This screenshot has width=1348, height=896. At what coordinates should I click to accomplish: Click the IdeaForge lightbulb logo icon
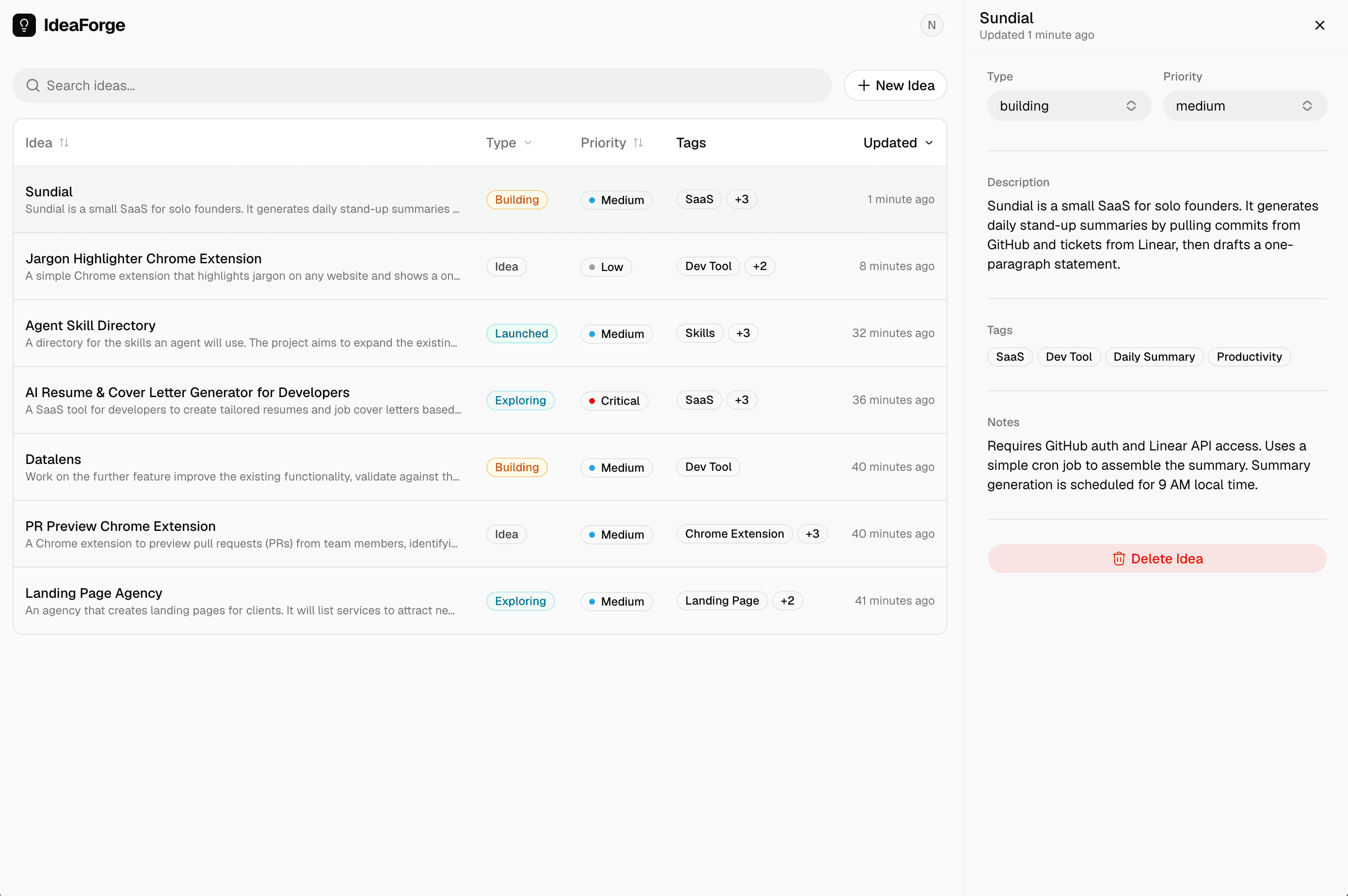tap(24, 25)
